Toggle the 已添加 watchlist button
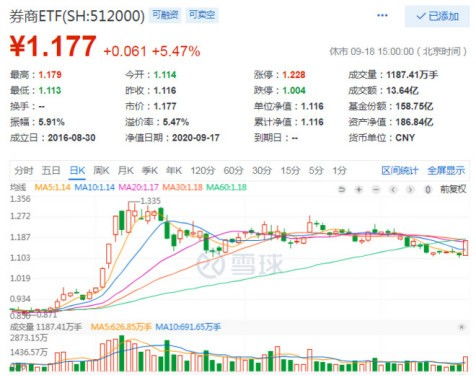476x376 pixels. coord(438,16)
